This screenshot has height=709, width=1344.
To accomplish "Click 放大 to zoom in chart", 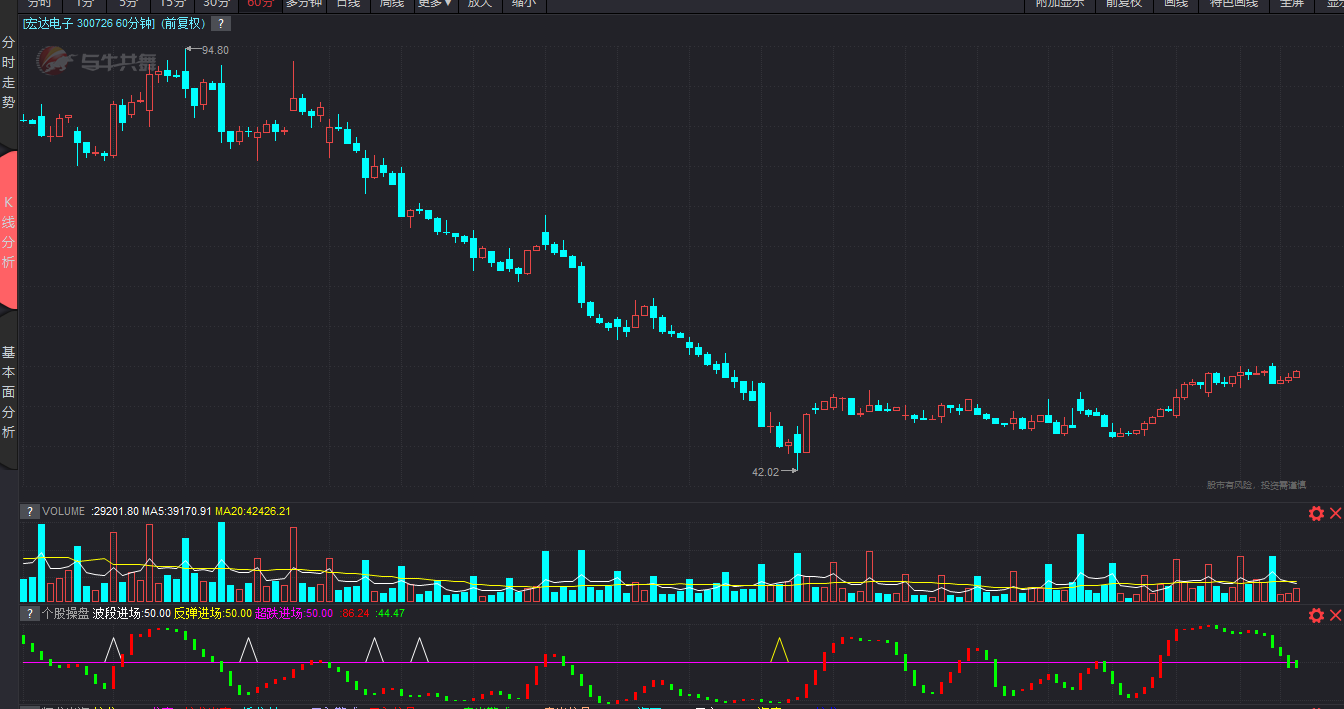I will 480,4.
